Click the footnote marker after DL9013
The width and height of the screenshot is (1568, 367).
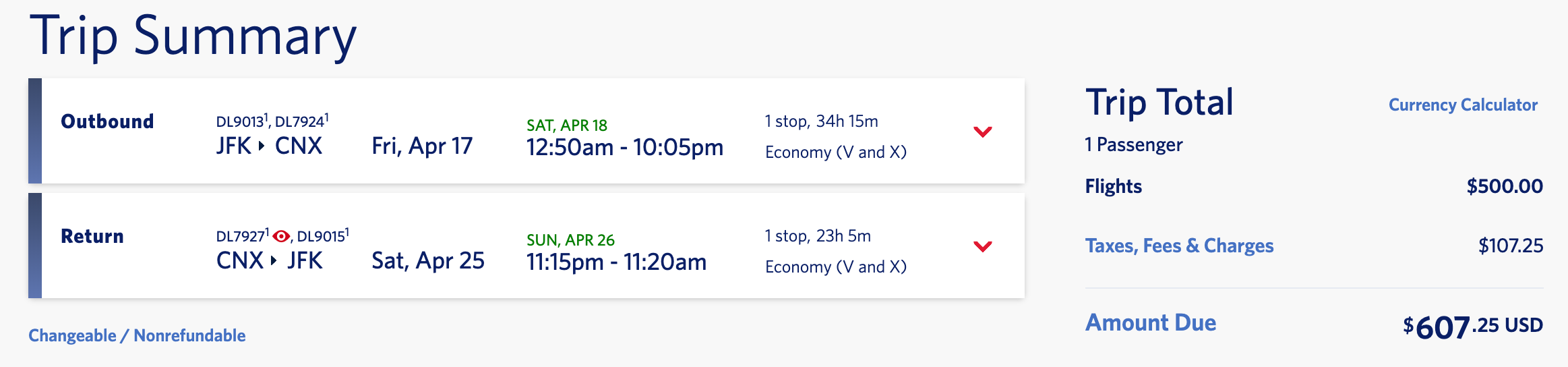click(266, 117)
